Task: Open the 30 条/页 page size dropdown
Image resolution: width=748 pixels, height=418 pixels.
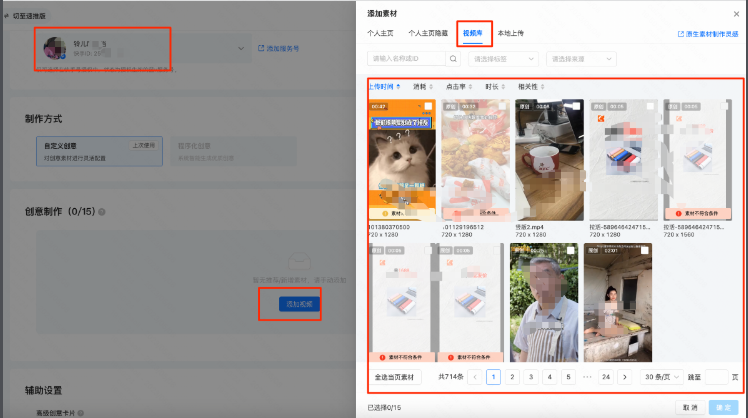Action: click(x=661, y=377)
